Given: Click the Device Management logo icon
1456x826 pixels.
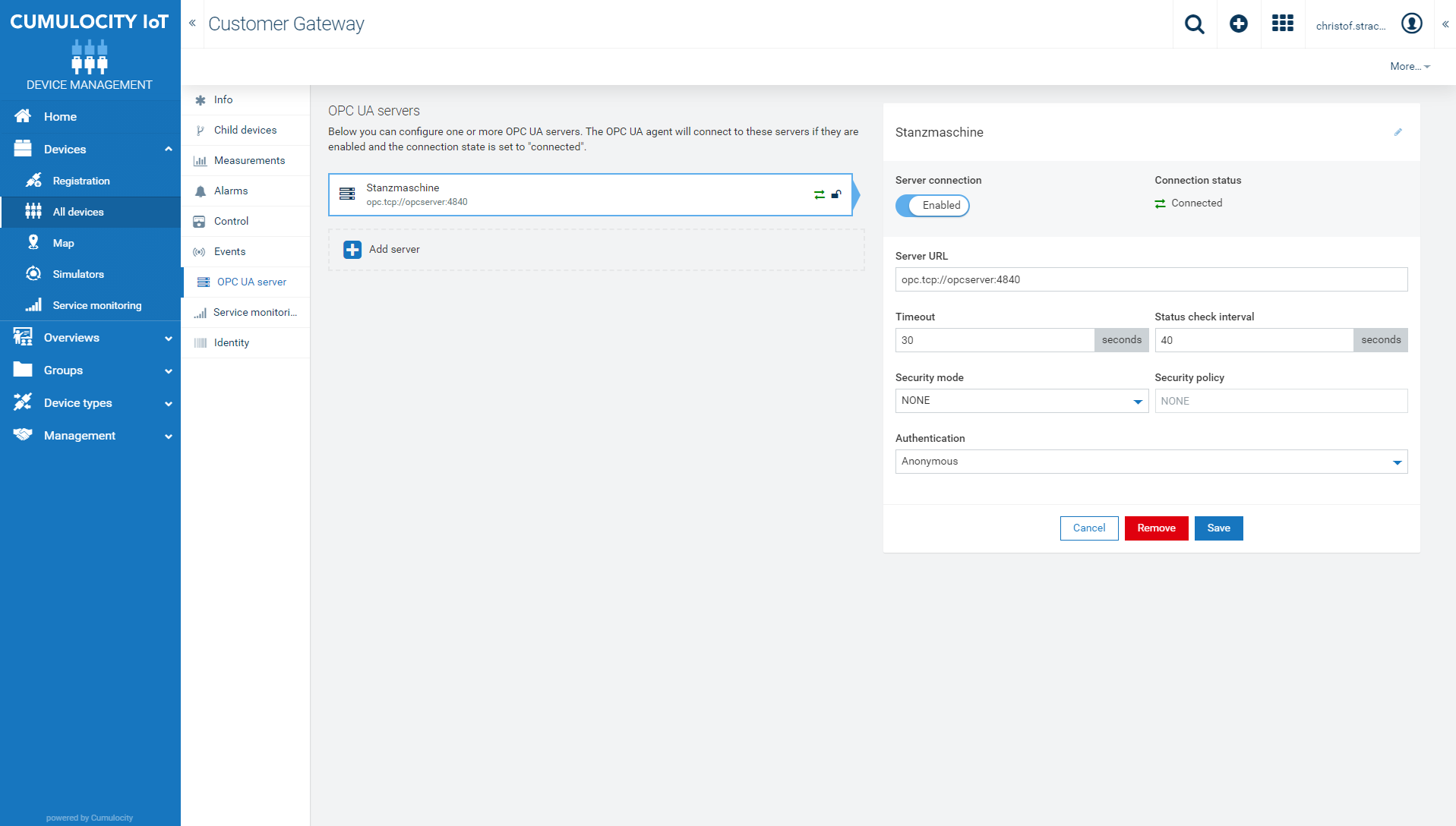Looking at the screenshot, I should click(90, 57).
